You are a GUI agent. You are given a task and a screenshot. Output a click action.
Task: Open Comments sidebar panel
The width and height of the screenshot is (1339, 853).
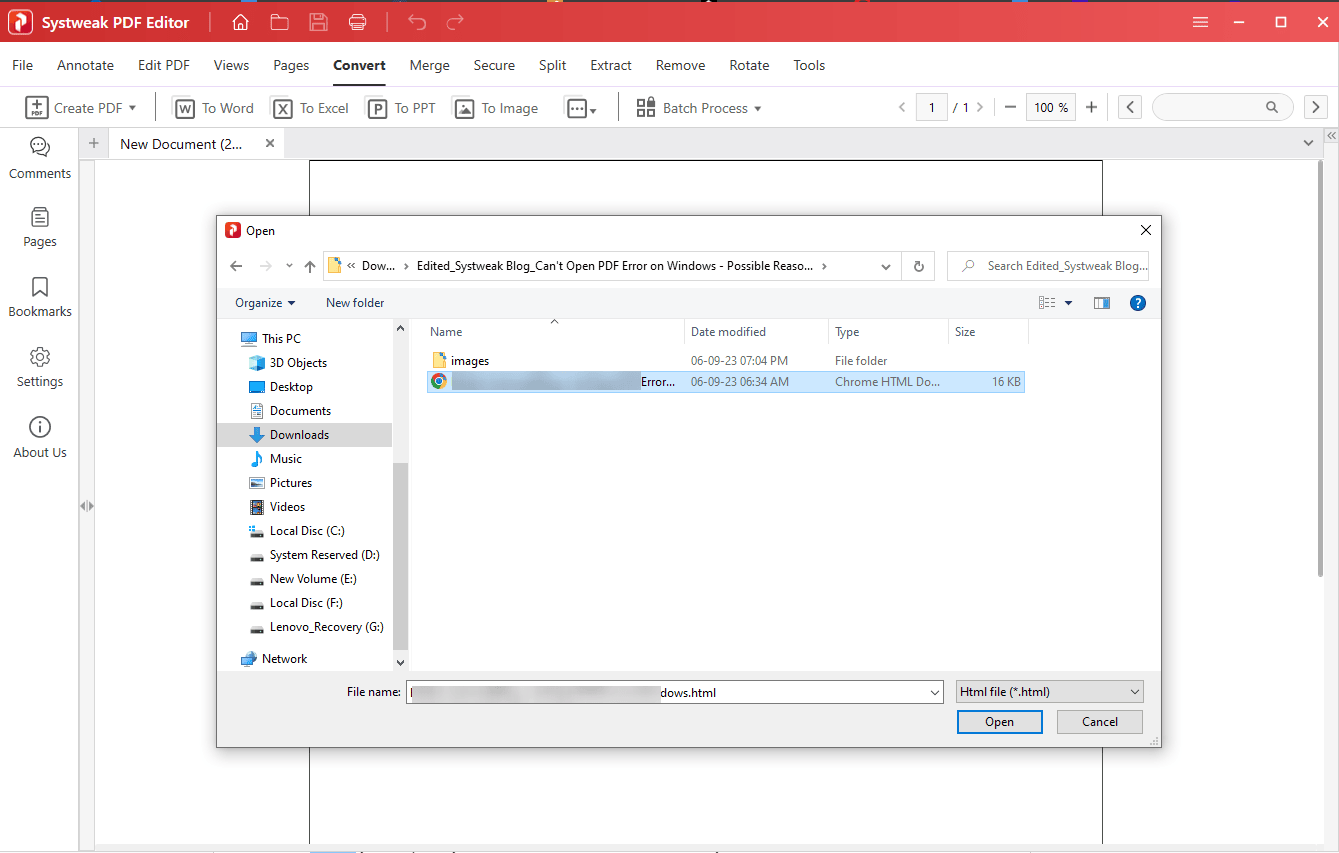point(40,158)
